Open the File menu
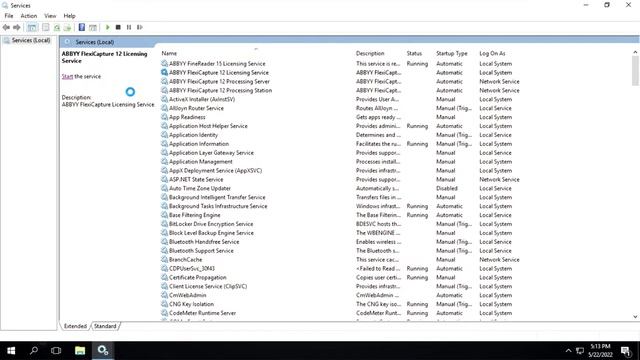The width and height of the screenshot is (640, 360). pos(9,16)
